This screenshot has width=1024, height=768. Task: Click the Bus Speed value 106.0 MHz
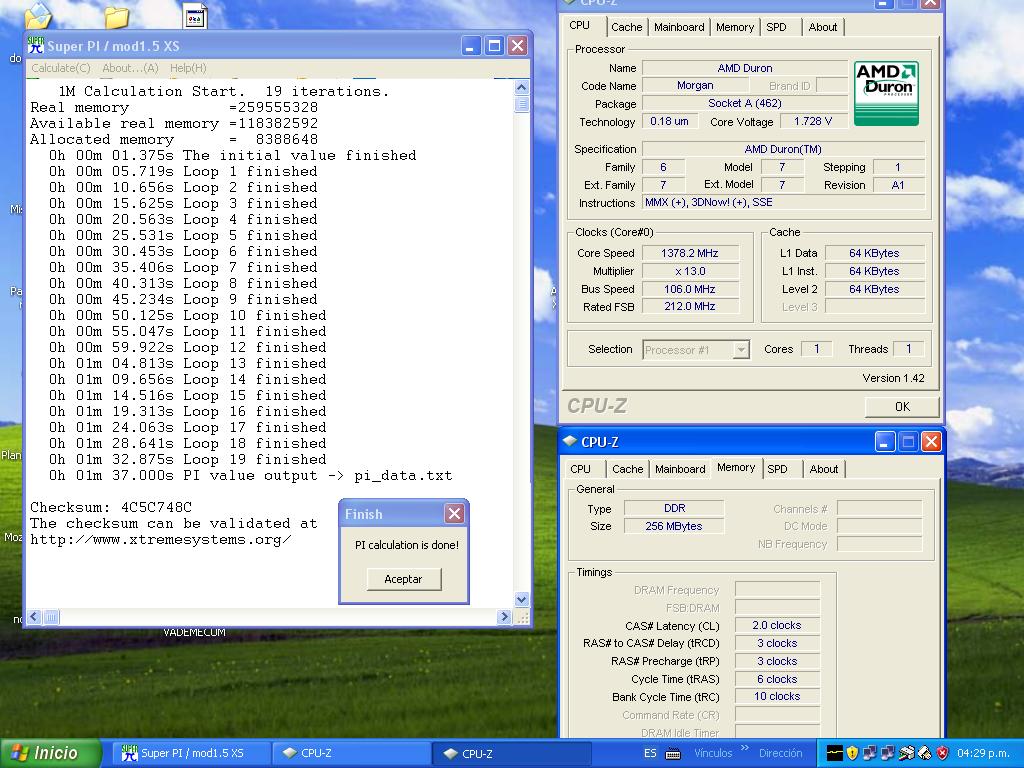pos(690,289)
